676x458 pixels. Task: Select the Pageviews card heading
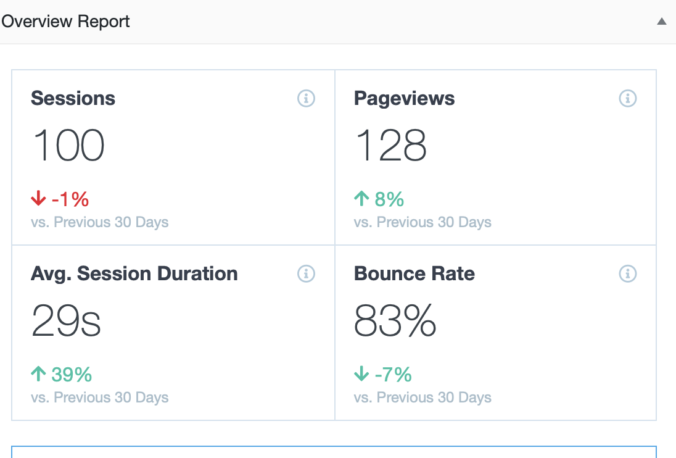coord(404,98)
